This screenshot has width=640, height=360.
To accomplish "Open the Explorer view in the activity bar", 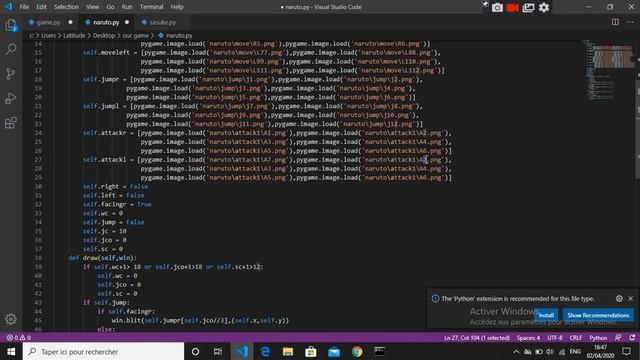I will (x=11, y=26).
